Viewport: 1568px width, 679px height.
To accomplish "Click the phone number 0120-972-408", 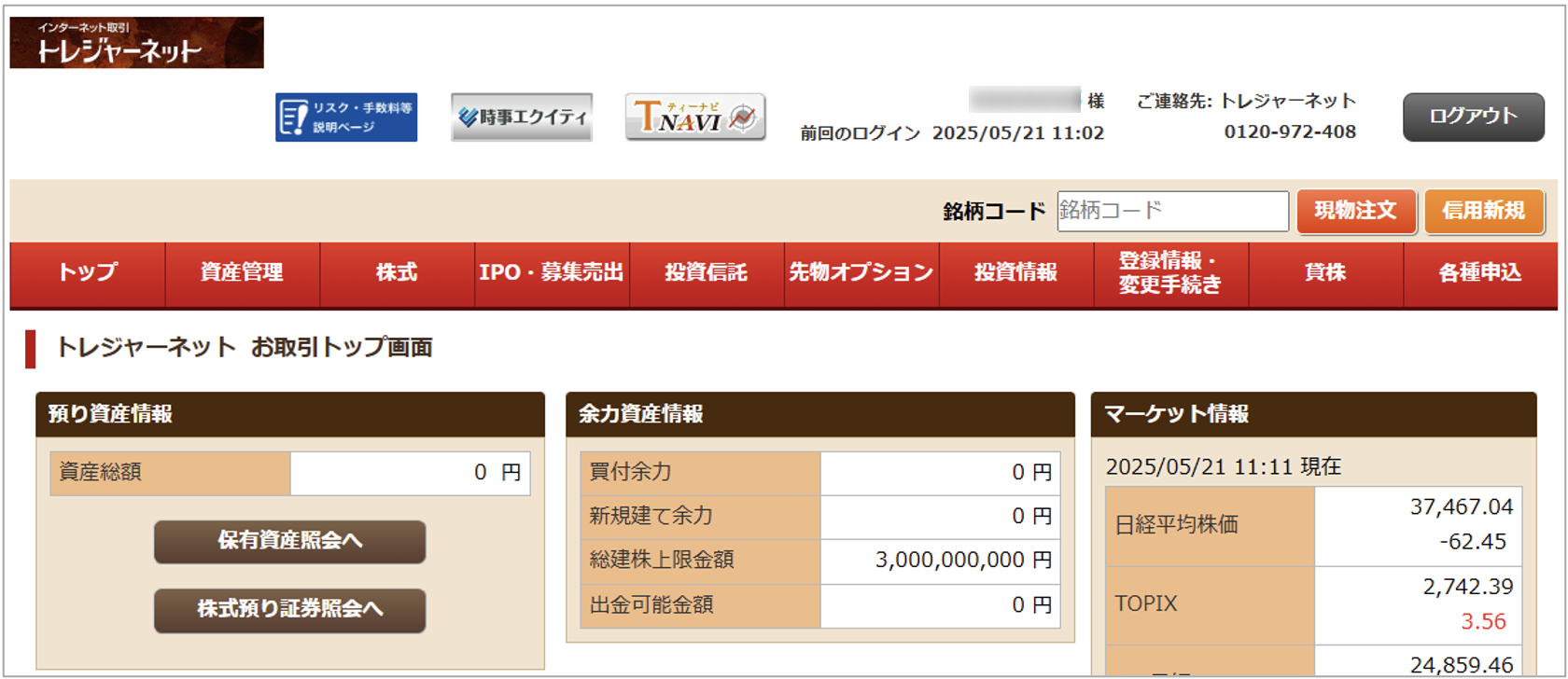I will [x=1290, y=132].
